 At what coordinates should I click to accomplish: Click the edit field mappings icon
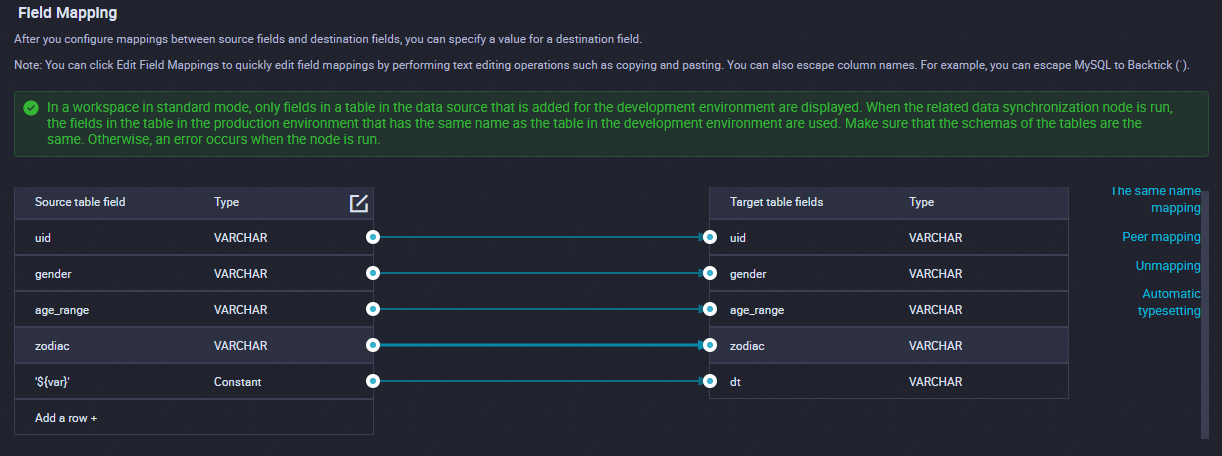359,203
